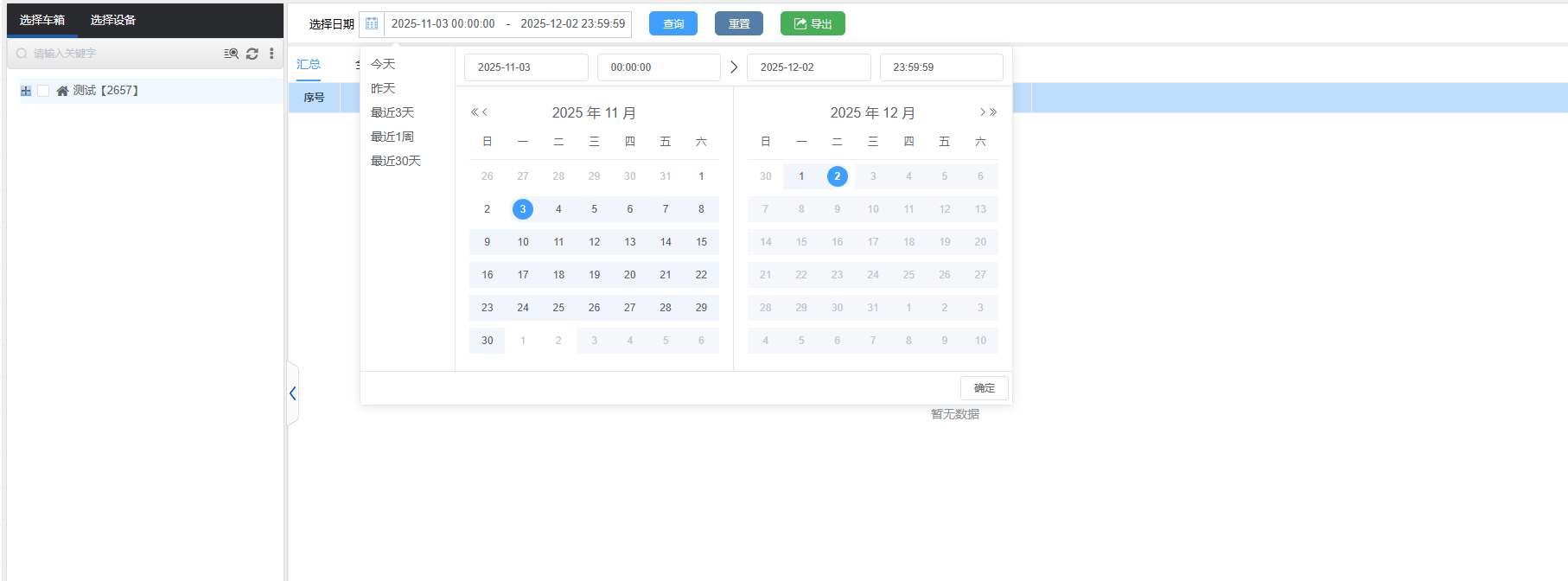
Task: Open the three-dot more options menu
Action: point(271,54)
